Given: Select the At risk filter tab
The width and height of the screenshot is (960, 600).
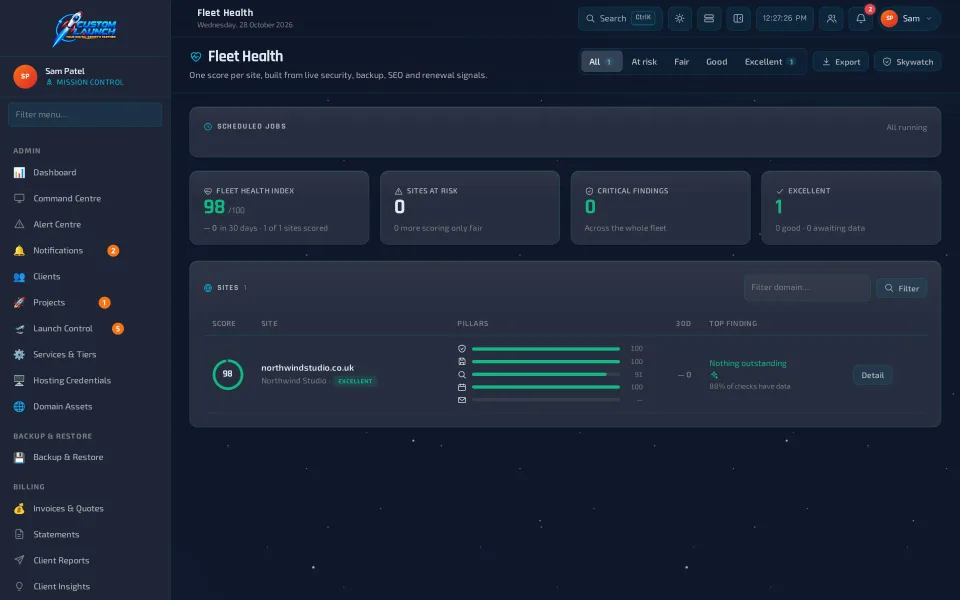Looking at the screenshot, I should [644, 62].
